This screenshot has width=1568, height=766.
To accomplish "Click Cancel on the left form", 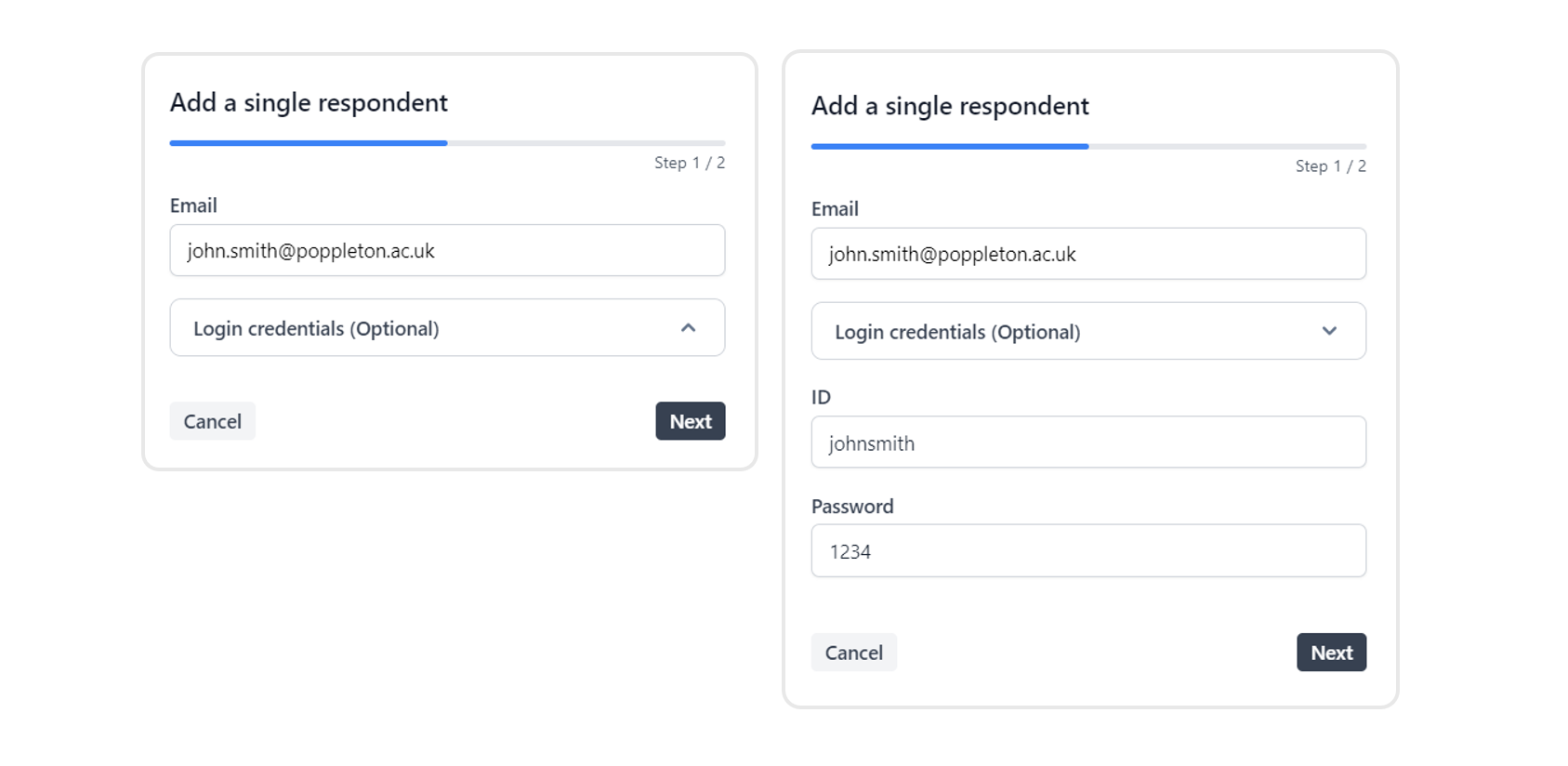I will [x=212, y=420].
